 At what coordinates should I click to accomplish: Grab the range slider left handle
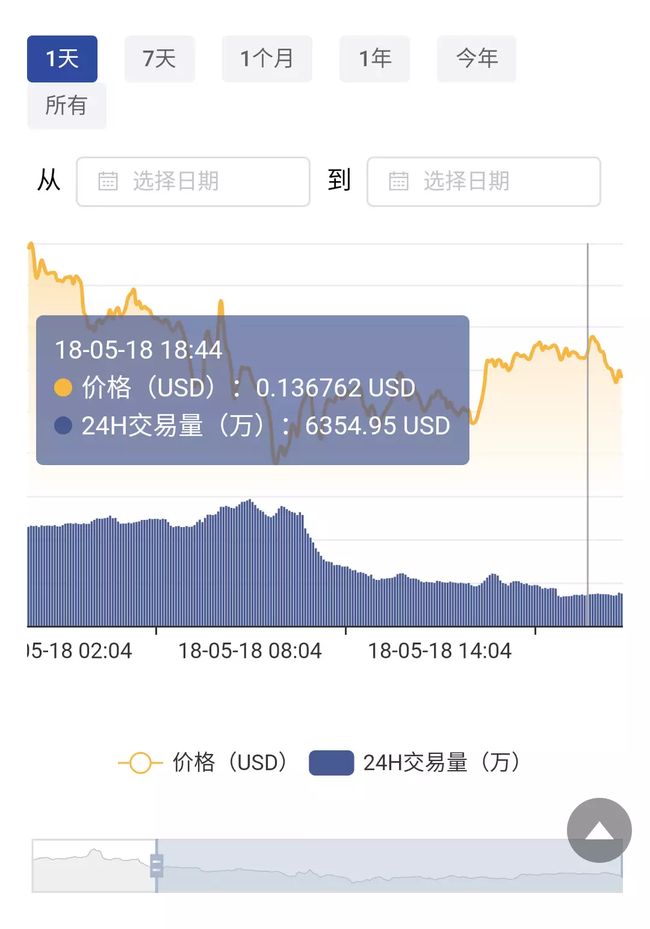click(156, 866)
